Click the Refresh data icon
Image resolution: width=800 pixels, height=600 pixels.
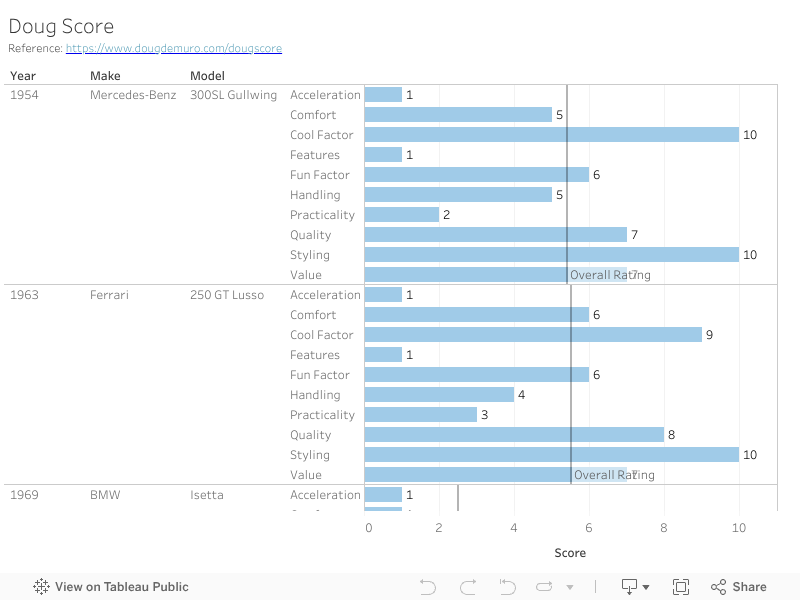pos(544,587)
